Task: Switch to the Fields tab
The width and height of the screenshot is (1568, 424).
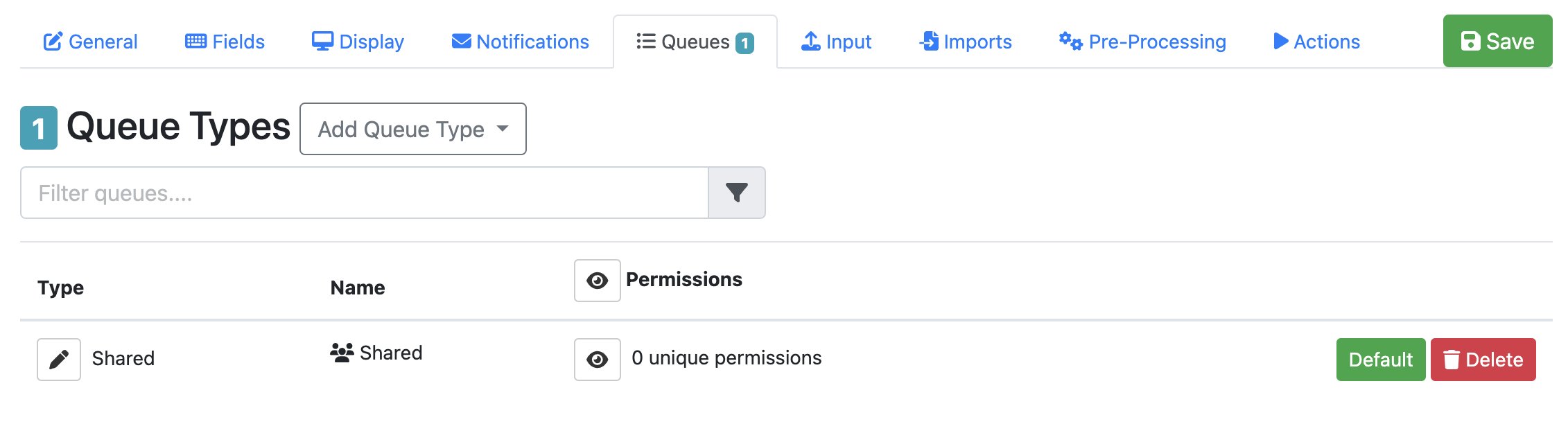Action: tap(225, 42)
